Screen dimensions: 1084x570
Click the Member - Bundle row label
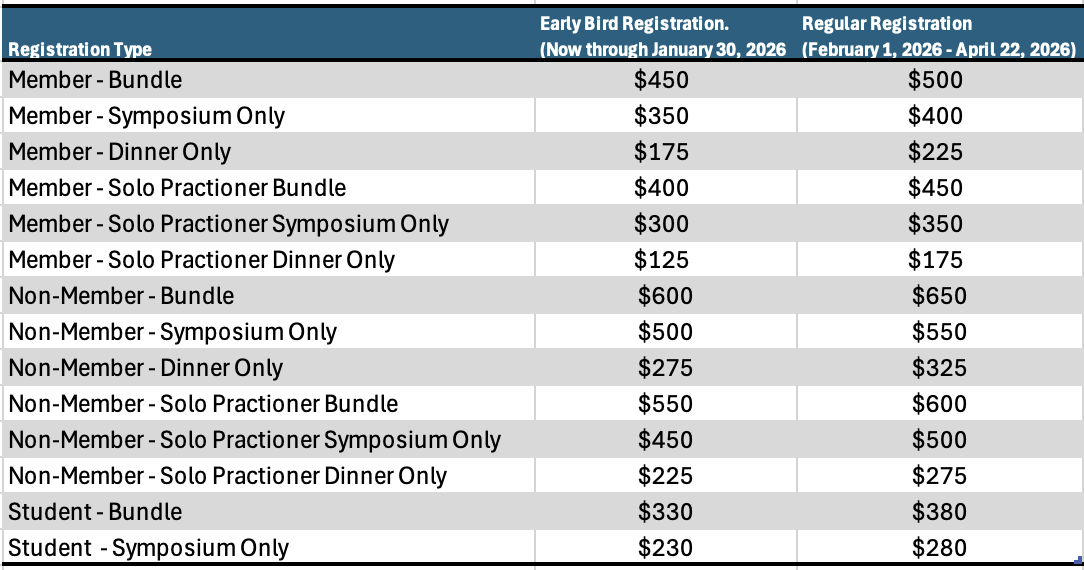96,80
